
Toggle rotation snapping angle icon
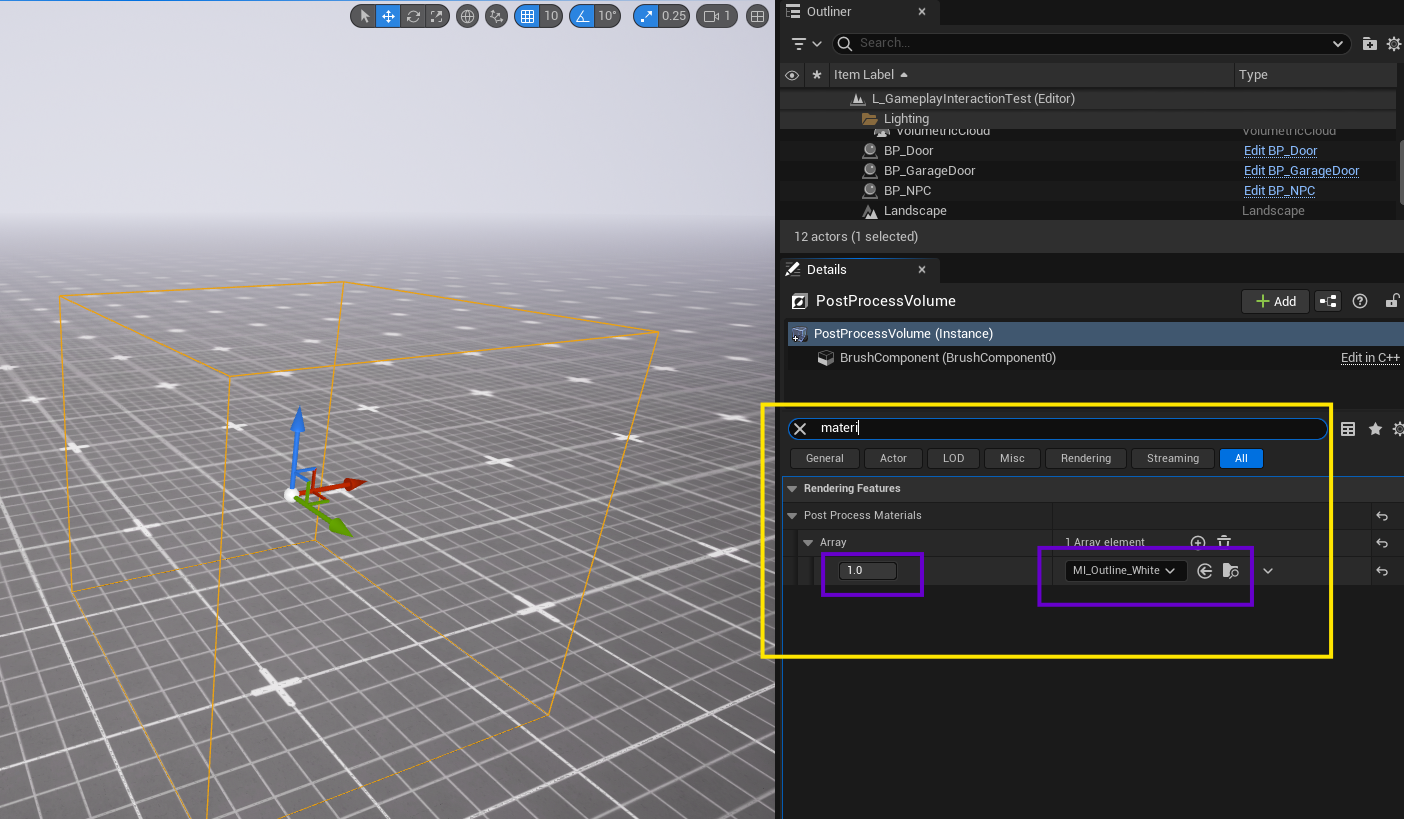[x=581, y=16]
